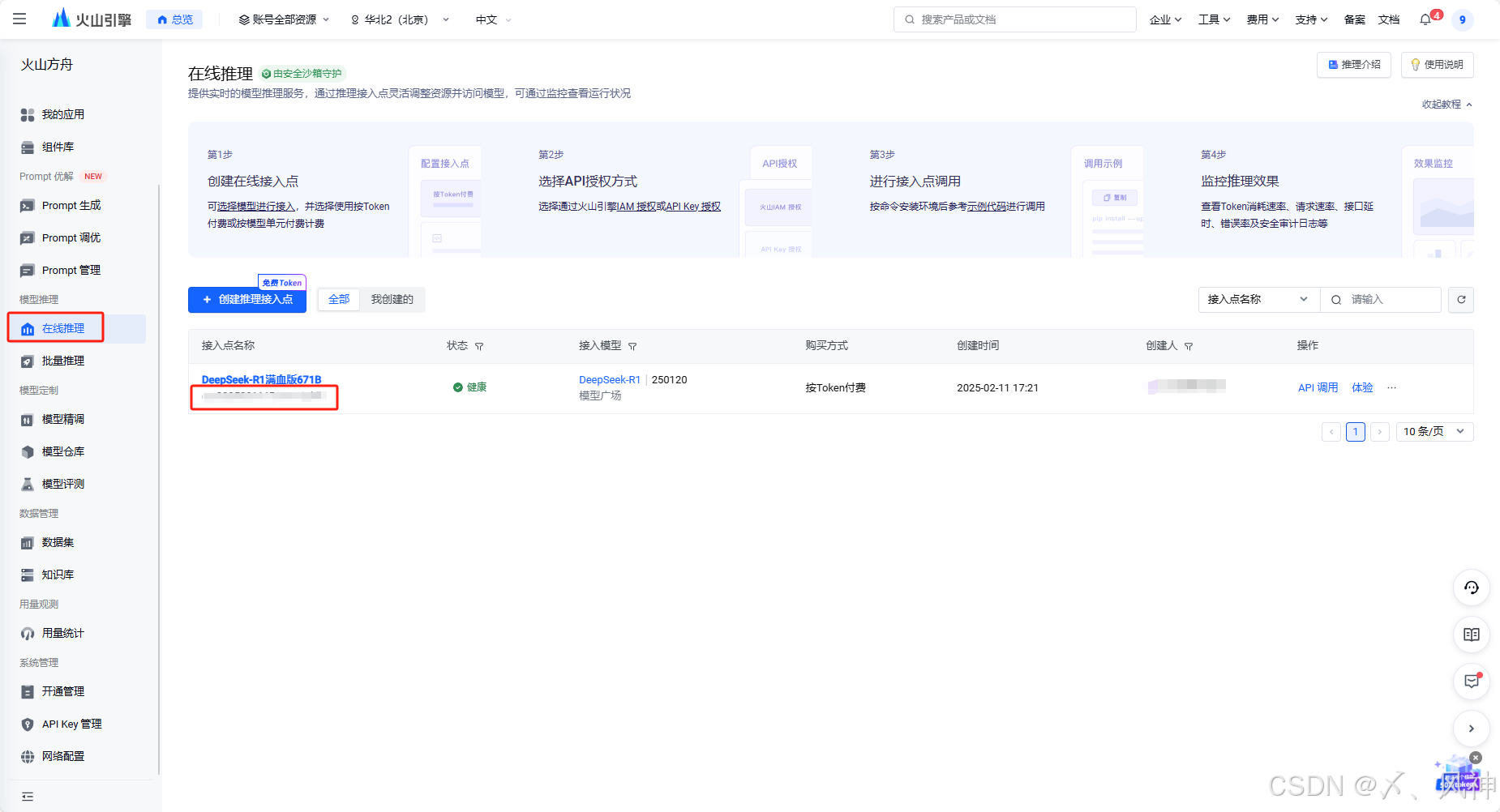The image size is (1500, 812).
Task: Go to 总览 overview
Action: pos(175,19)
